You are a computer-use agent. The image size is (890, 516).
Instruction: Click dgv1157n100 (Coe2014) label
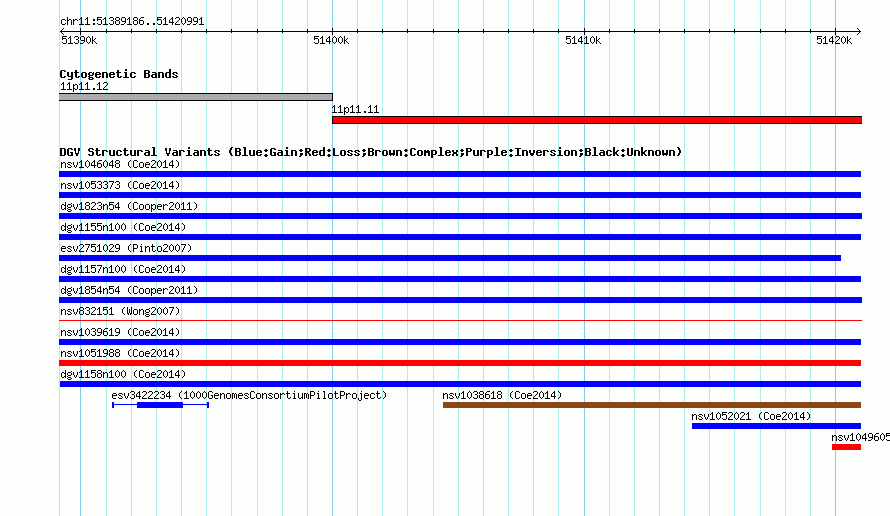pos(123,270)
